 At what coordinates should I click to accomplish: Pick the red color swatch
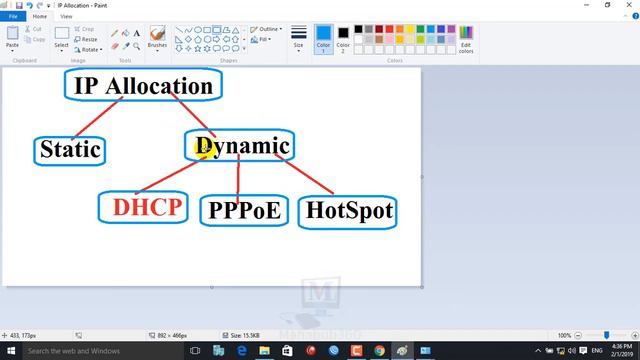389,29
